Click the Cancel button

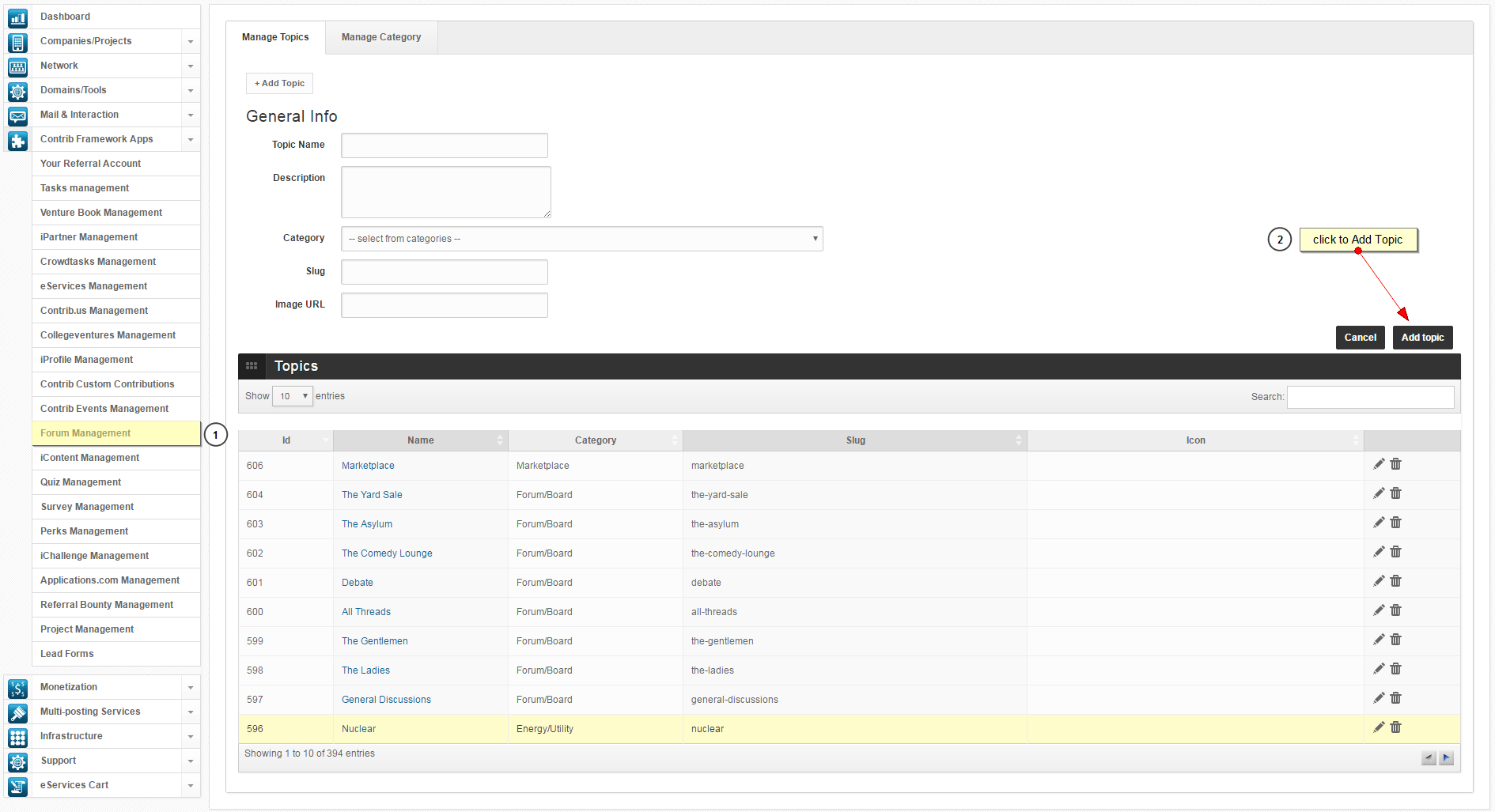click(1361, 338)
